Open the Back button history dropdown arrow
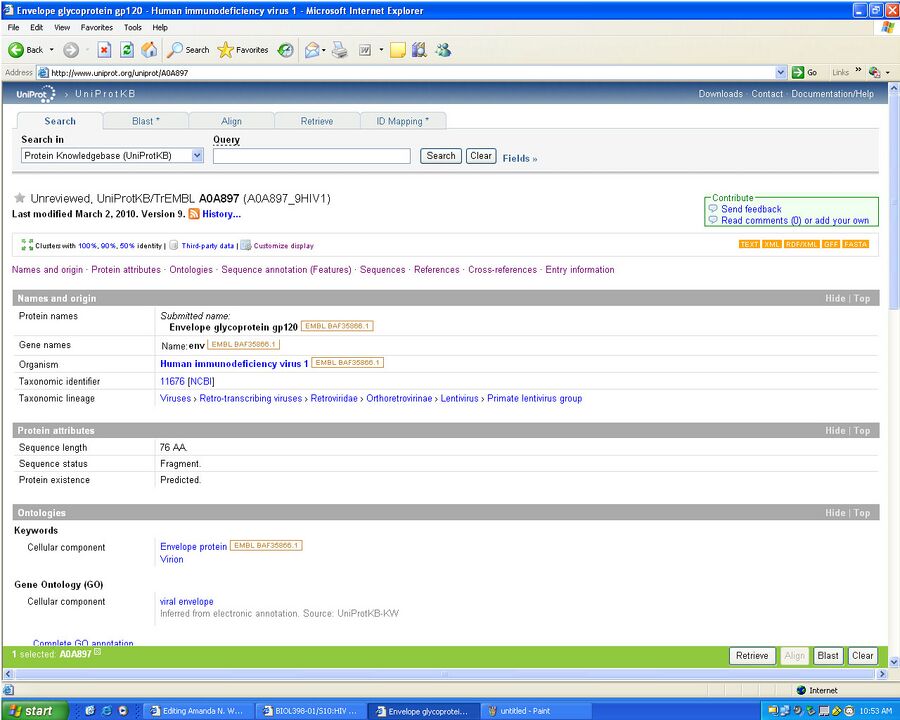Viewport: 900px width, 720px height. click(x=52, y=50)
